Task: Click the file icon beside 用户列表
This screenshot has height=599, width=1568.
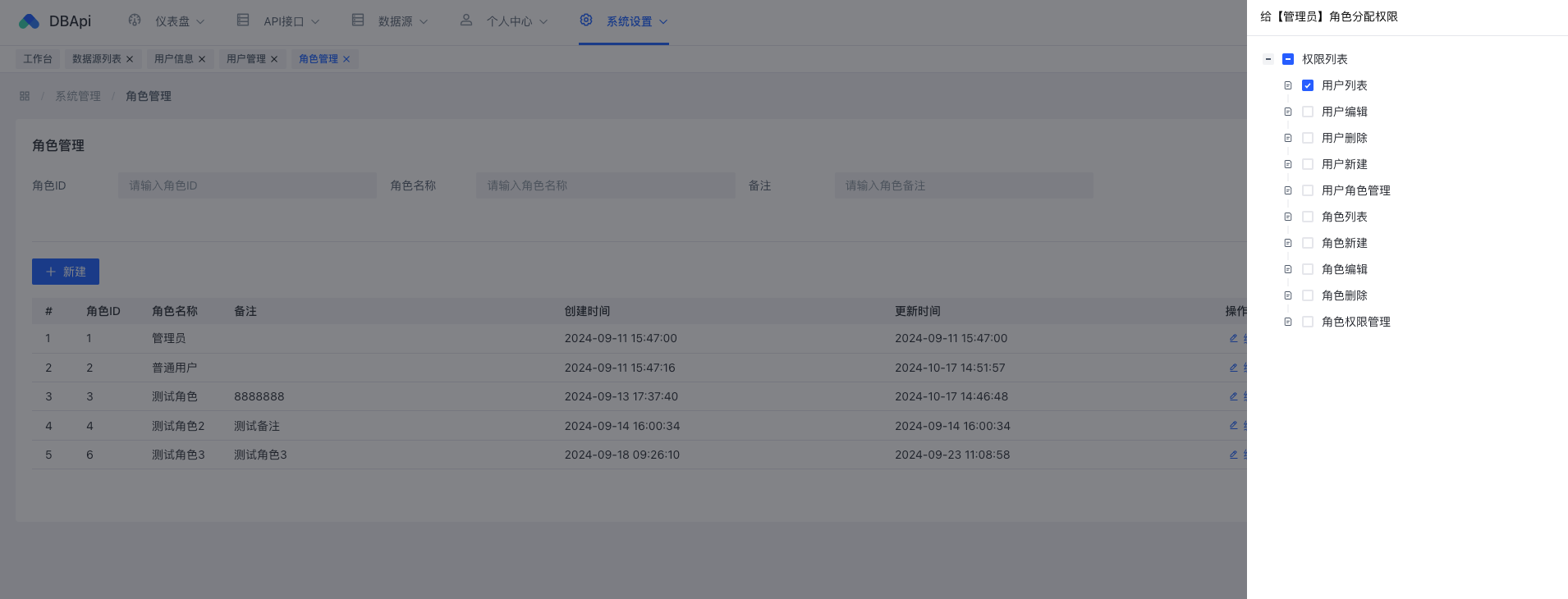Action: pos(1288,85)
